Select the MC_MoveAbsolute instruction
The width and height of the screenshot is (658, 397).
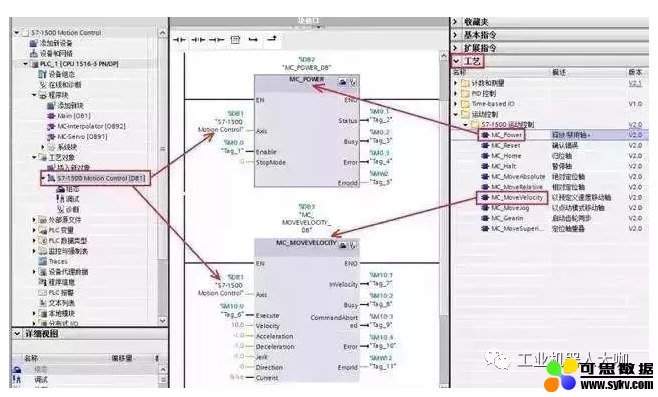[x=518, y=177]
